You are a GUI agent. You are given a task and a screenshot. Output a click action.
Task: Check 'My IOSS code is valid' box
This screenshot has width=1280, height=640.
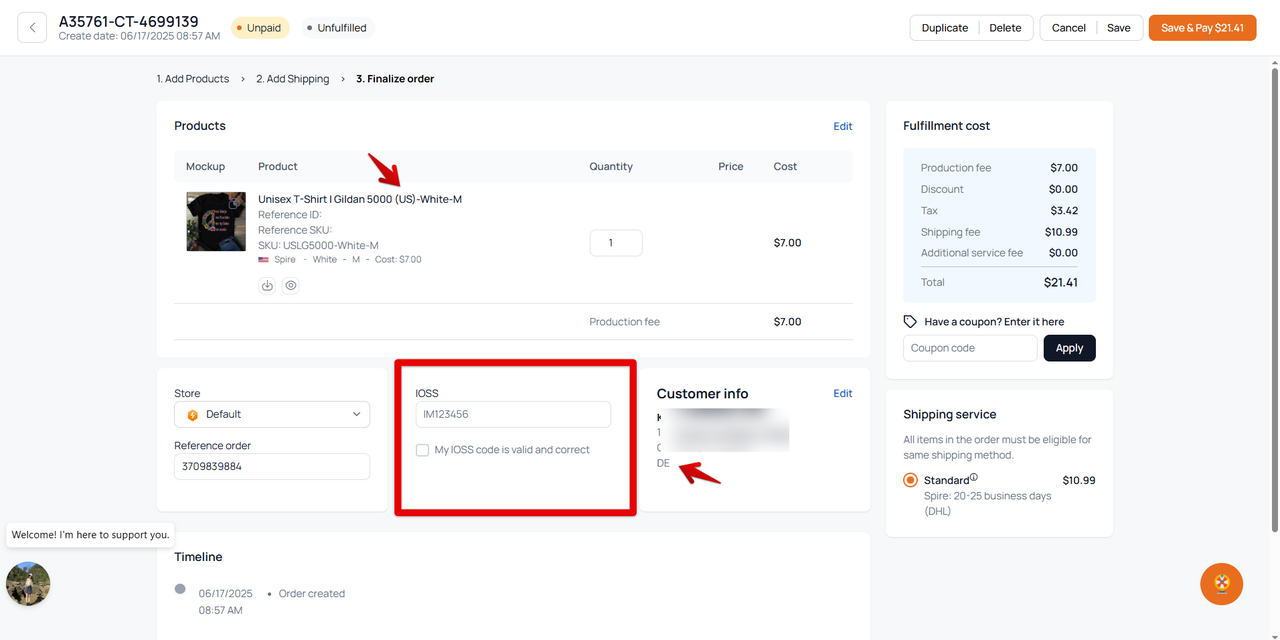pyautogui.click(x=423, y=450)
